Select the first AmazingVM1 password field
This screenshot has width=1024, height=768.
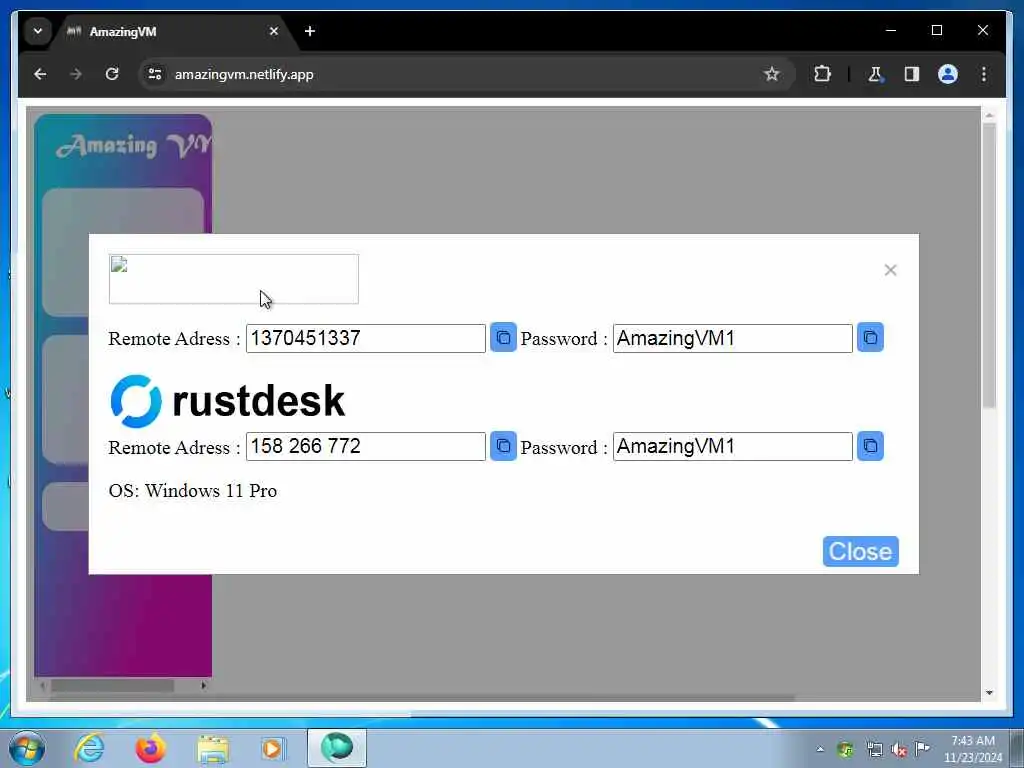(733, 338)
